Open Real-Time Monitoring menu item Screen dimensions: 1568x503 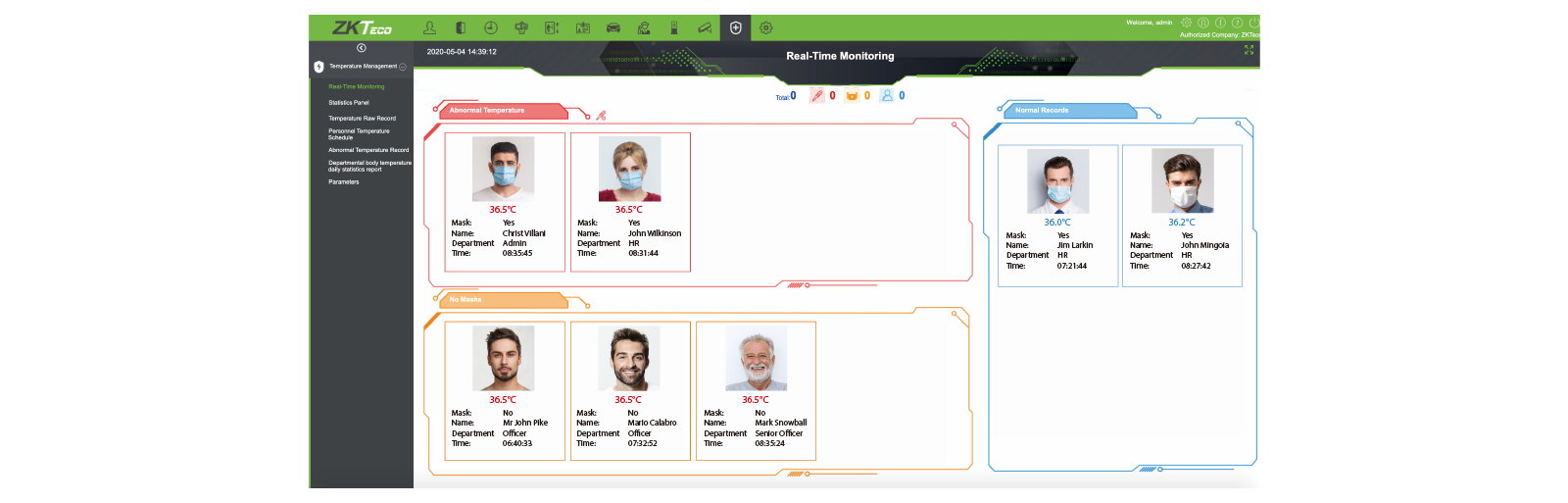pos(357,86)
